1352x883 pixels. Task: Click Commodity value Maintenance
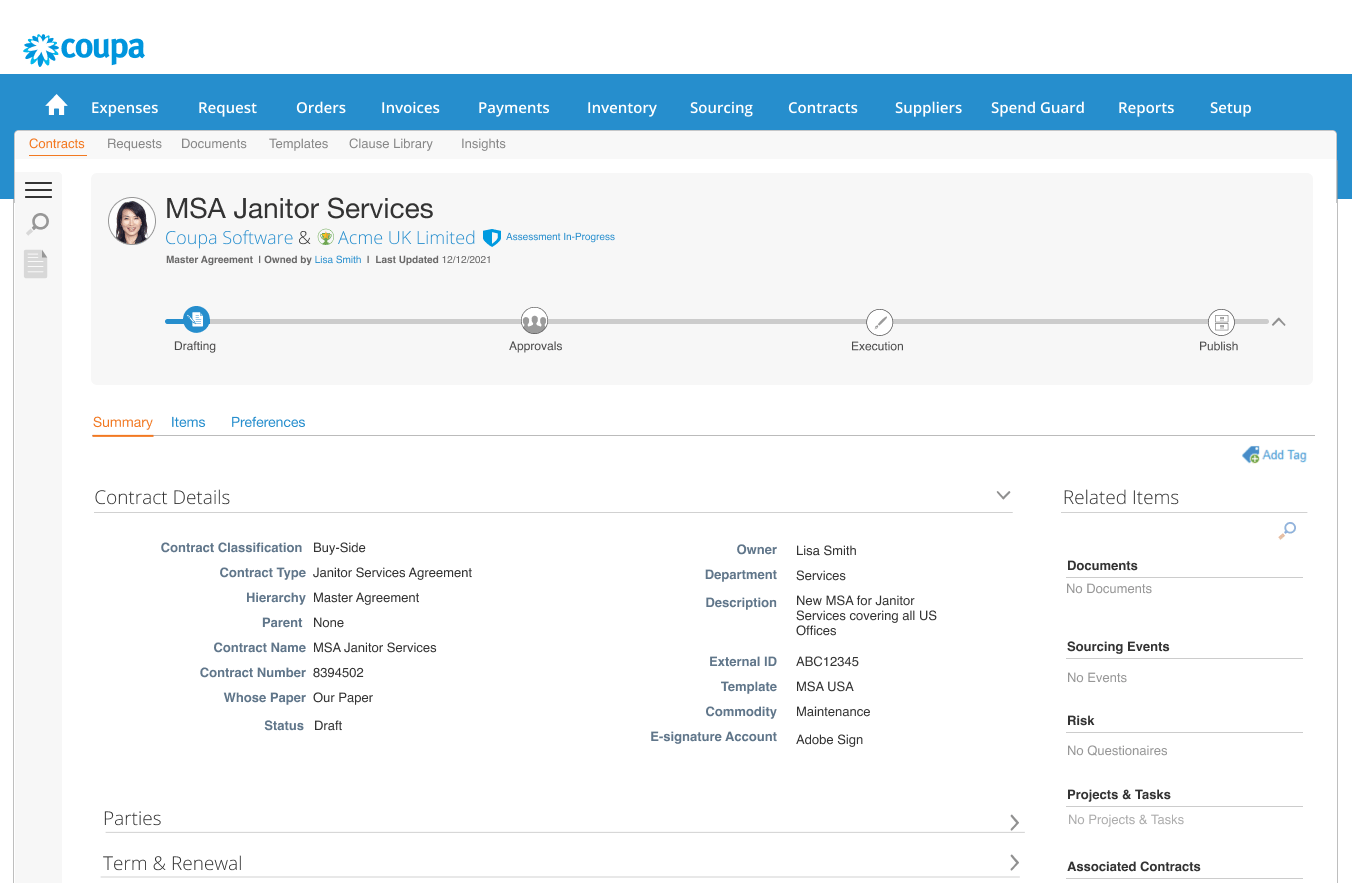tap(833, 712)
